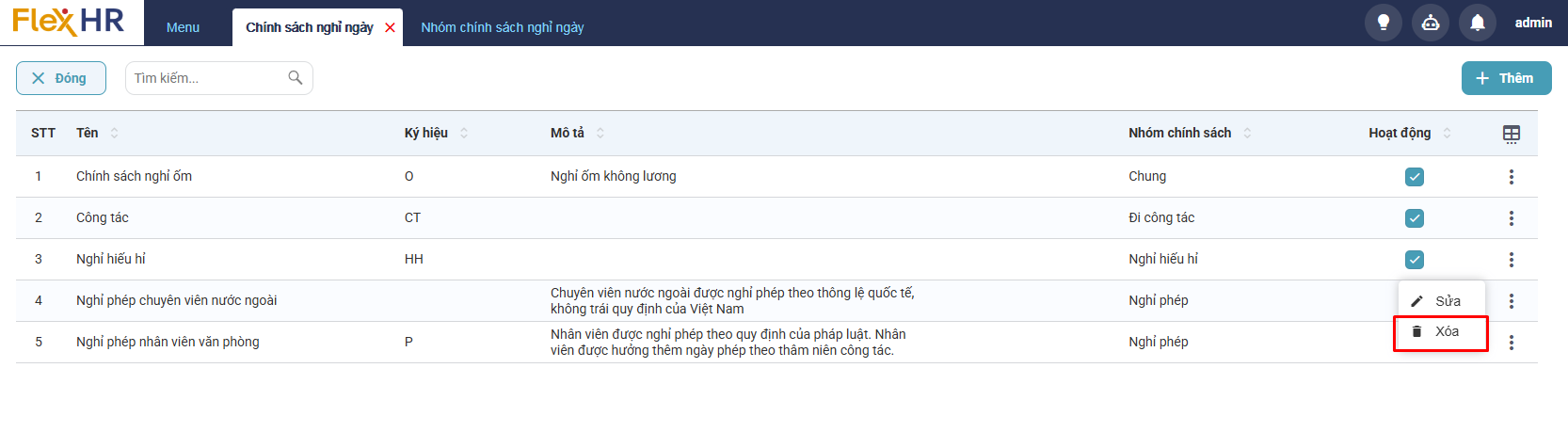Click the Đóng button
Viewport: 1568px width, 432px height.
point(61,78)
